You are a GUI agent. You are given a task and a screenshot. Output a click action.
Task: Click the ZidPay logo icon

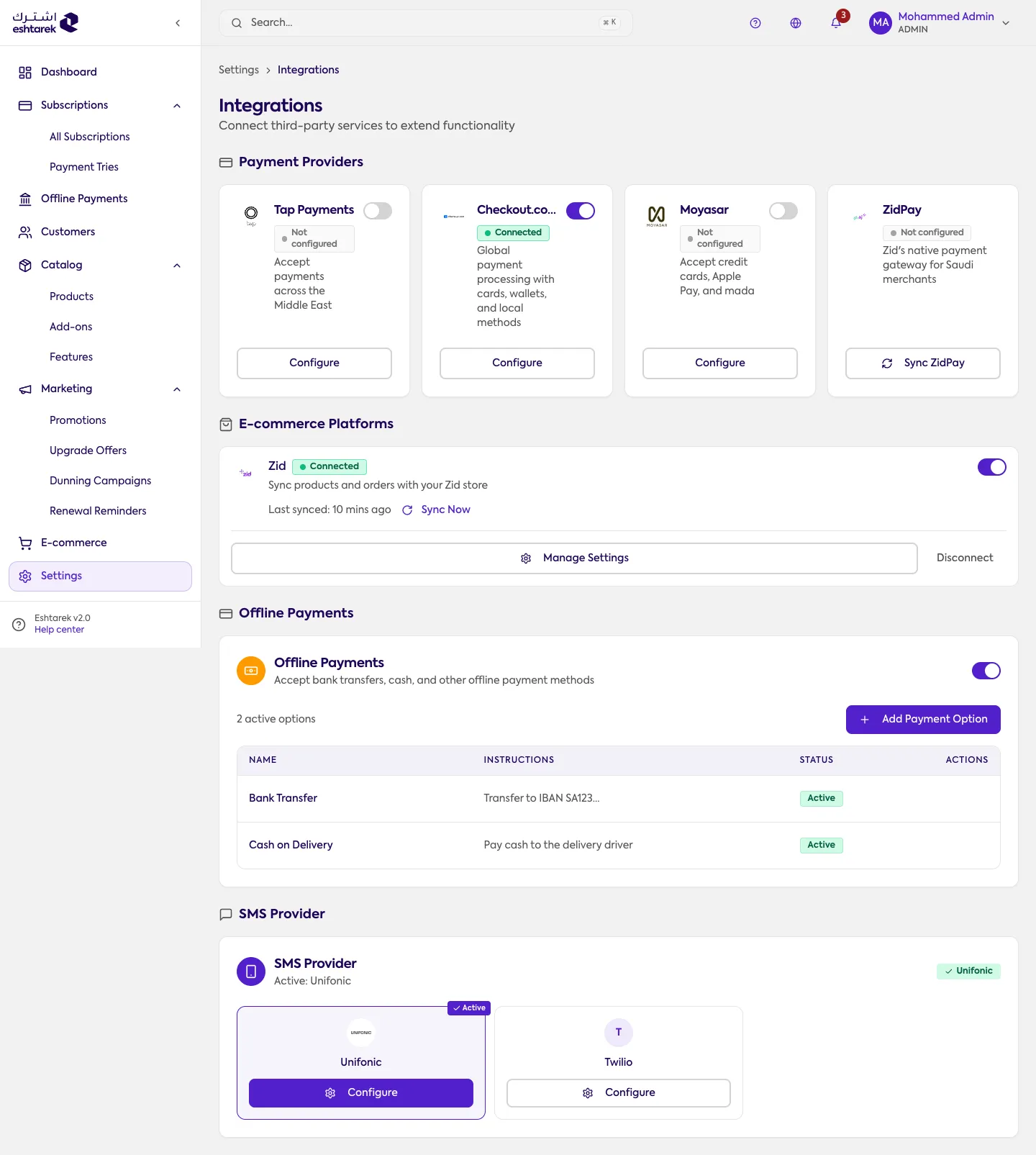click(860, 217)
